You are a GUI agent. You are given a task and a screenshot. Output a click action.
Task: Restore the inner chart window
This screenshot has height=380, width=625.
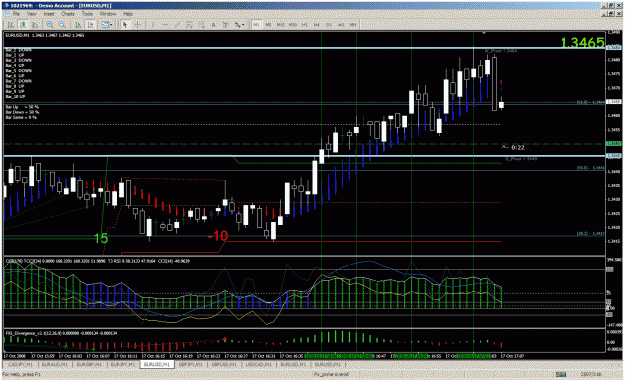point(611,14)
